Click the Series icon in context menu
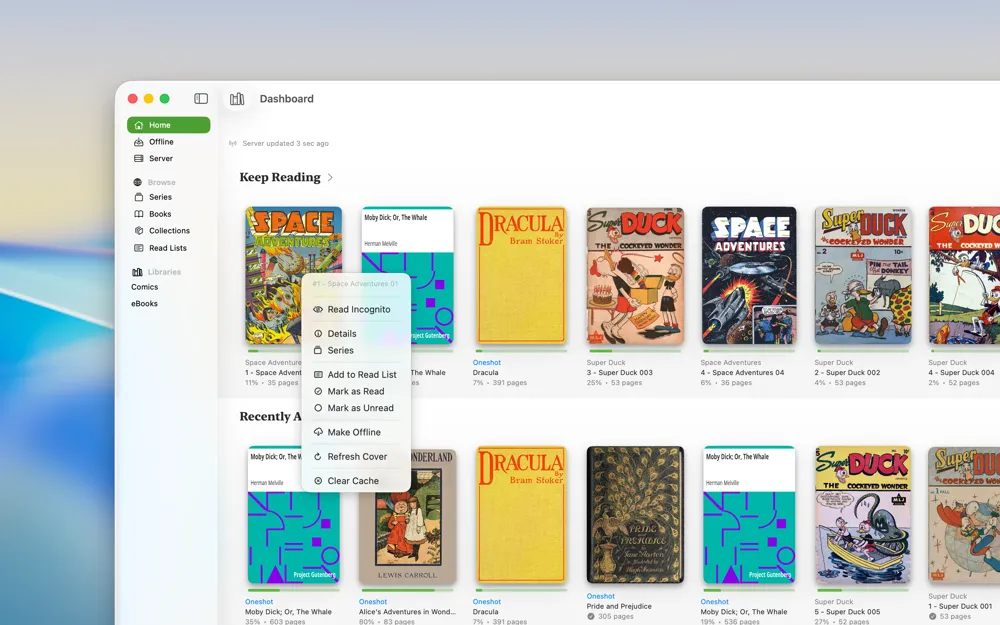 tap(318, 350)
